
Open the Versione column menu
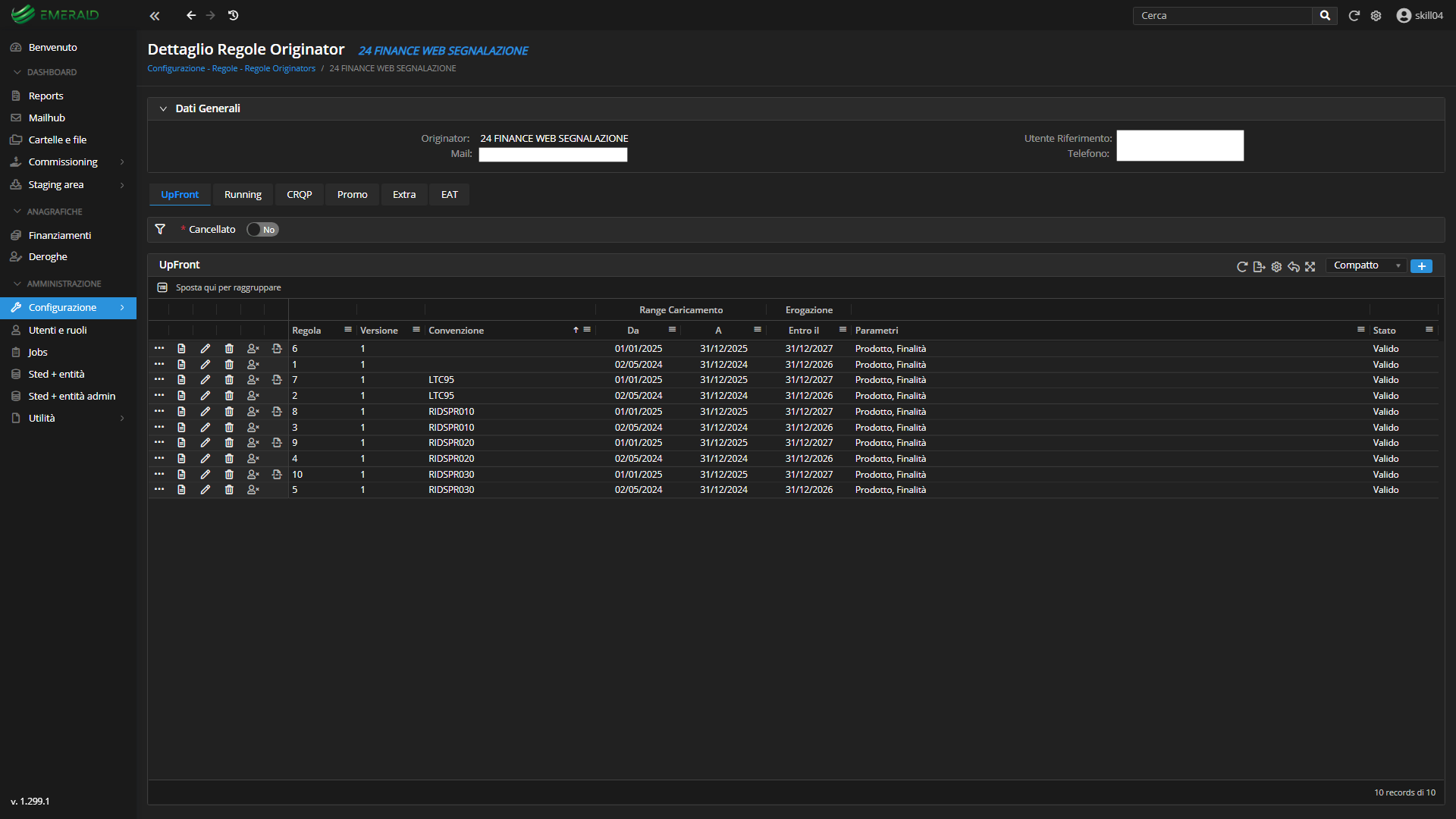[416, 330]
